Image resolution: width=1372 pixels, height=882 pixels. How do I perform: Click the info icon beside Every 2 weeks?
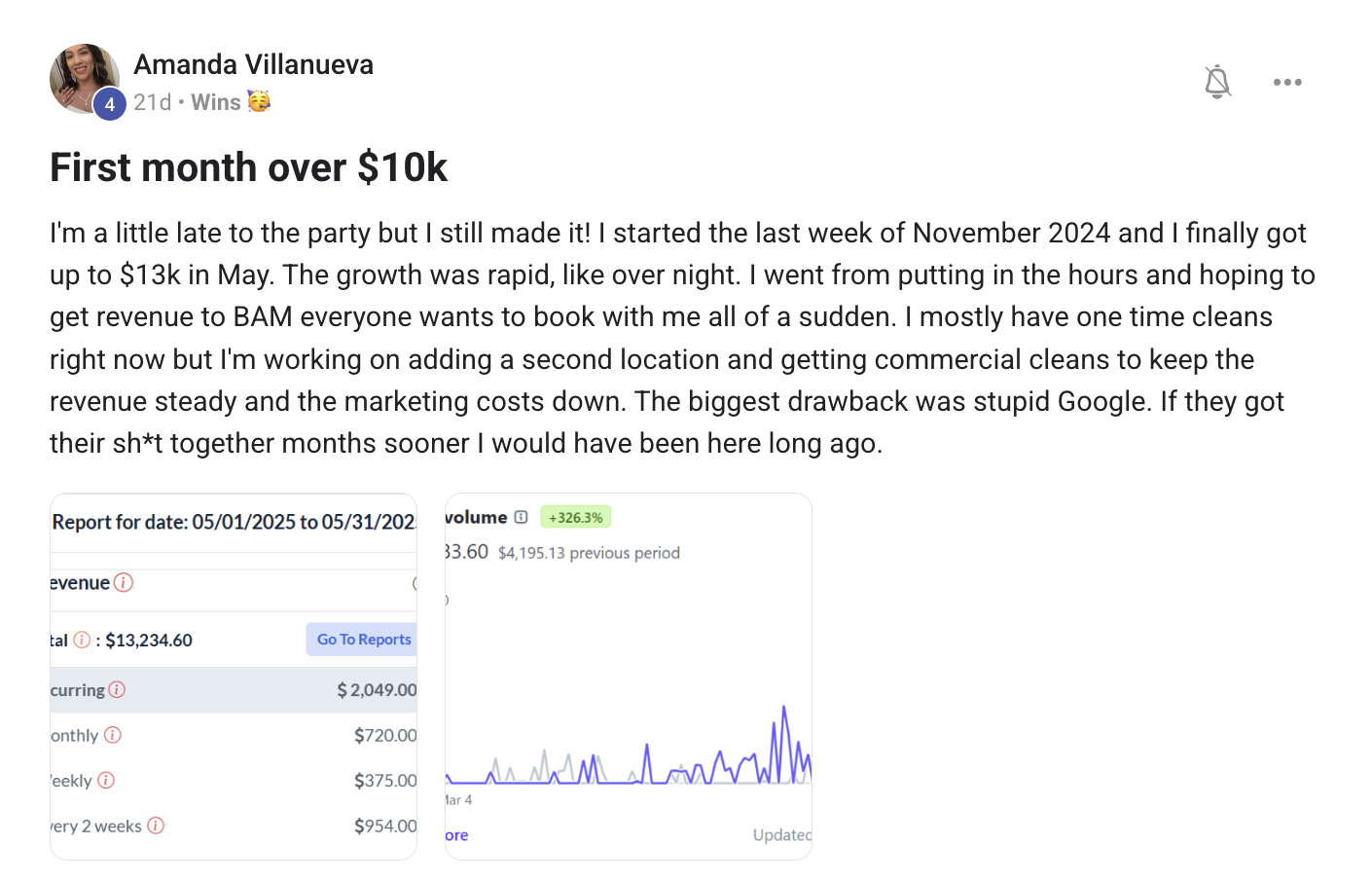(x=156, y=826)
